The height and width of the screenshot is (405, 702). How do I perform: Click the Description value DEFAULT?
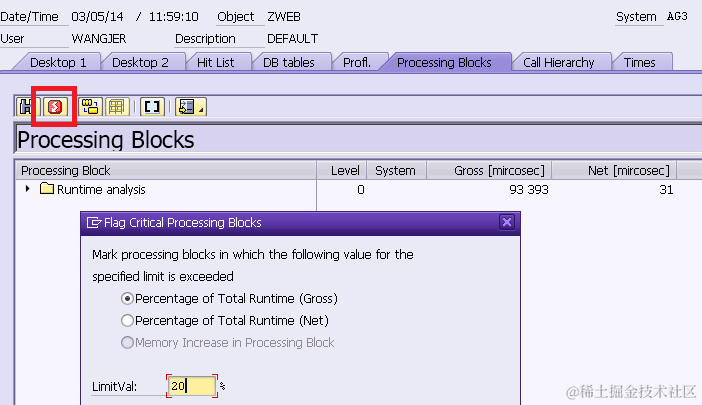click(292, 39)
